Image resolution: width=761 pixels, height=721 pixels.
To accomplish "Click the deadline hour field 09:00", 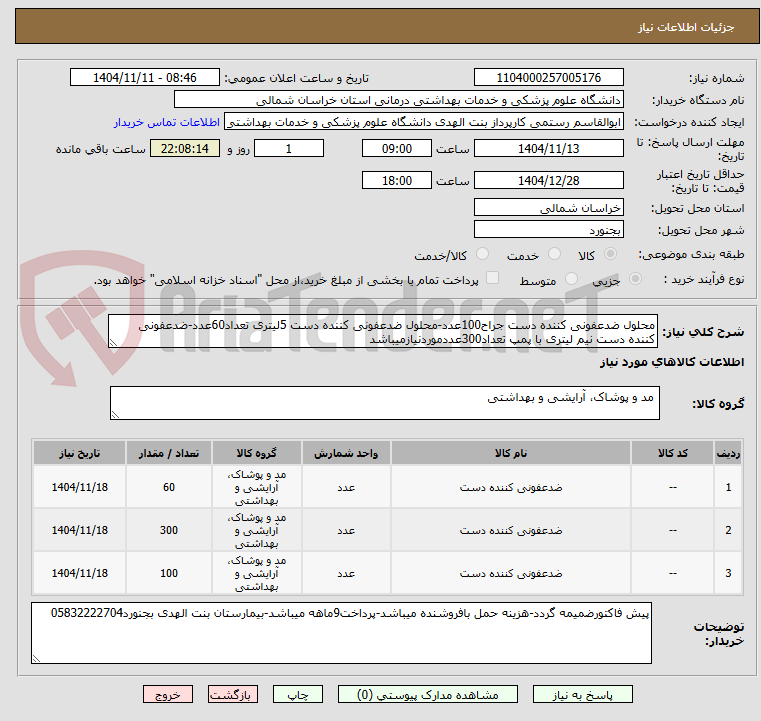I will (397, 148).
